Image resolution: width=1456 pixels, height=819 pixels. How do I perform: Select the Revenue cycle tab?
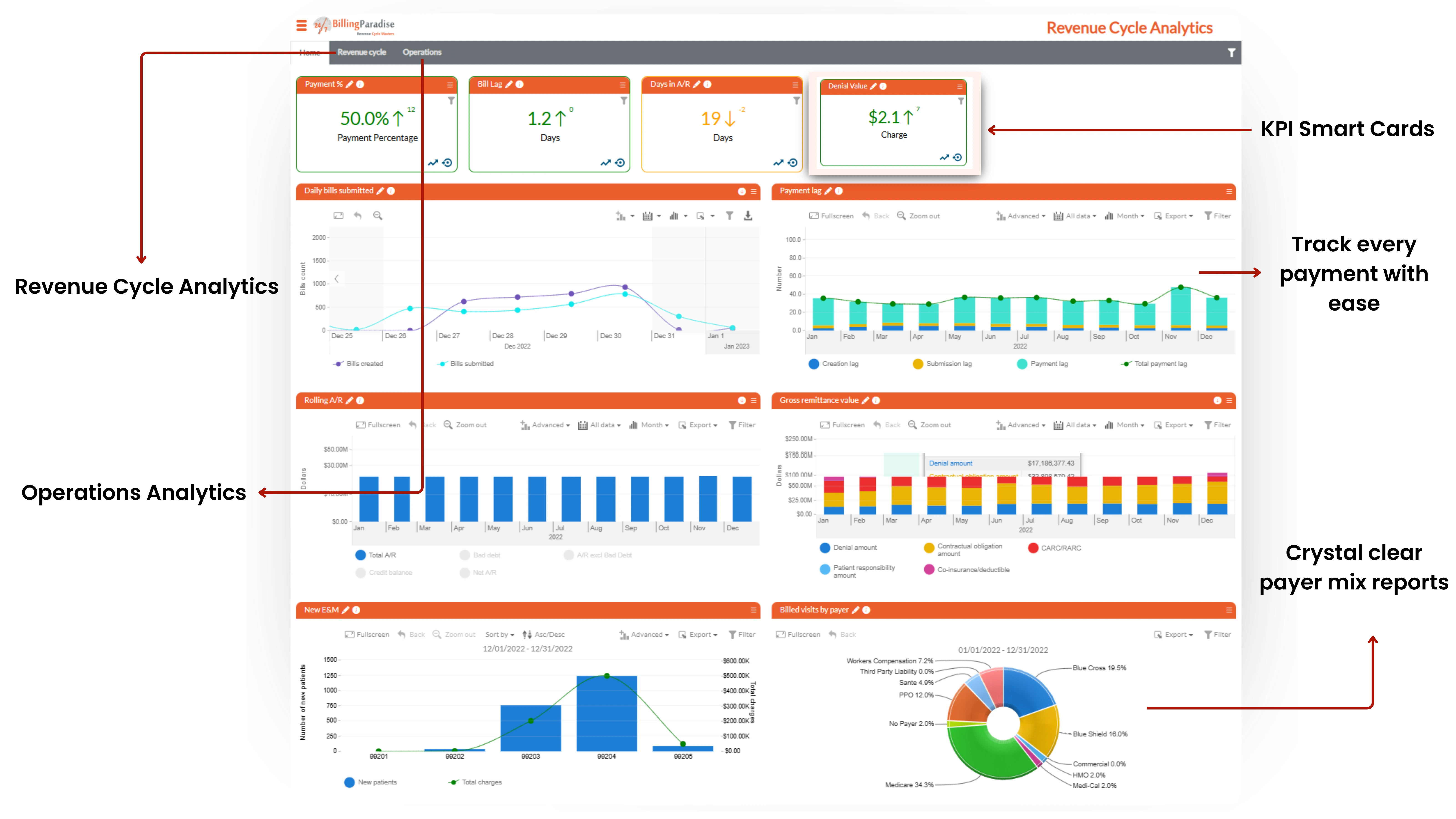point(362,52)
